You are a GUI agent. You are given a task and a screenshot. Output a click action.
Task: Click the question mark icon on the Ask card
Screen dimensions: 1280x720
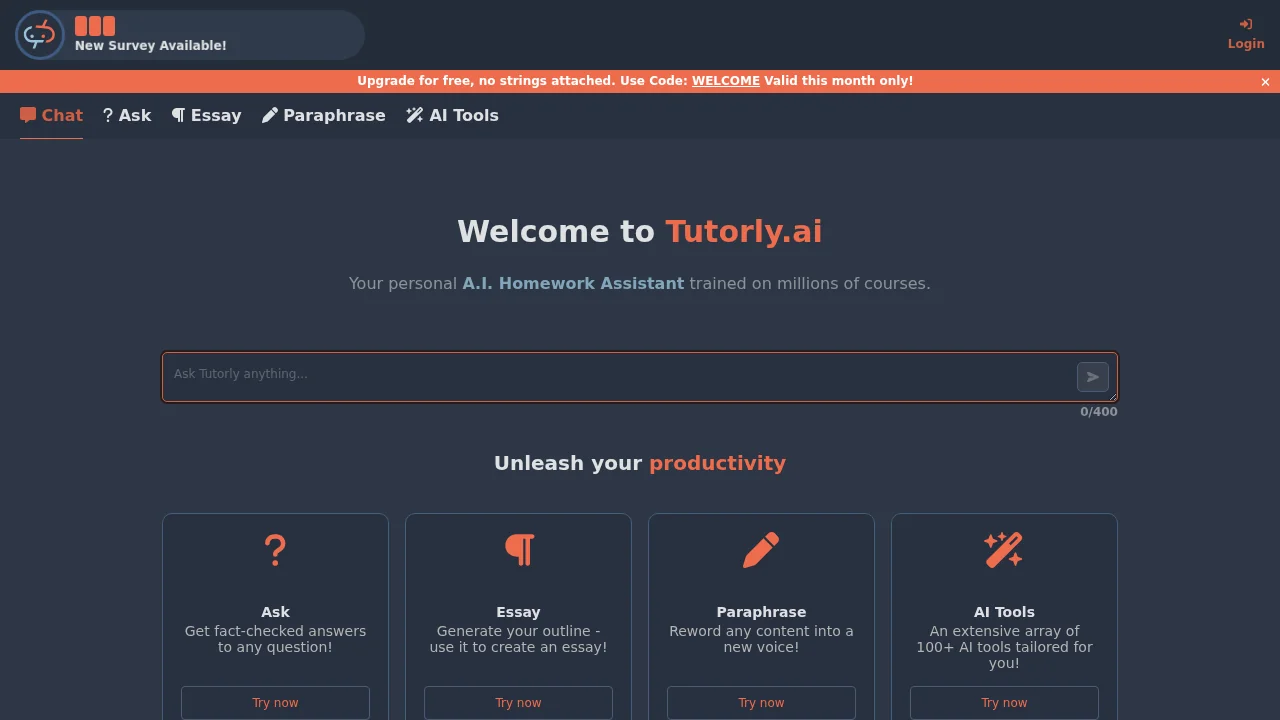pyautogui.click(x=275, y=550)
